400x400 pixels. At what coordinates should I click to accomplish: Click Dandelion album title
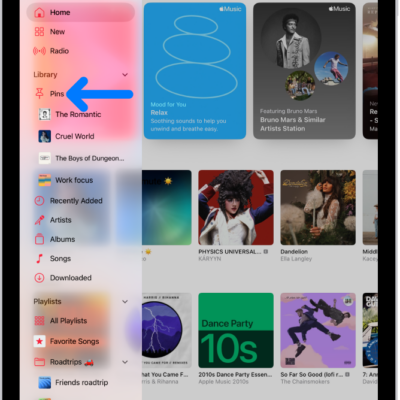(294, 252)
